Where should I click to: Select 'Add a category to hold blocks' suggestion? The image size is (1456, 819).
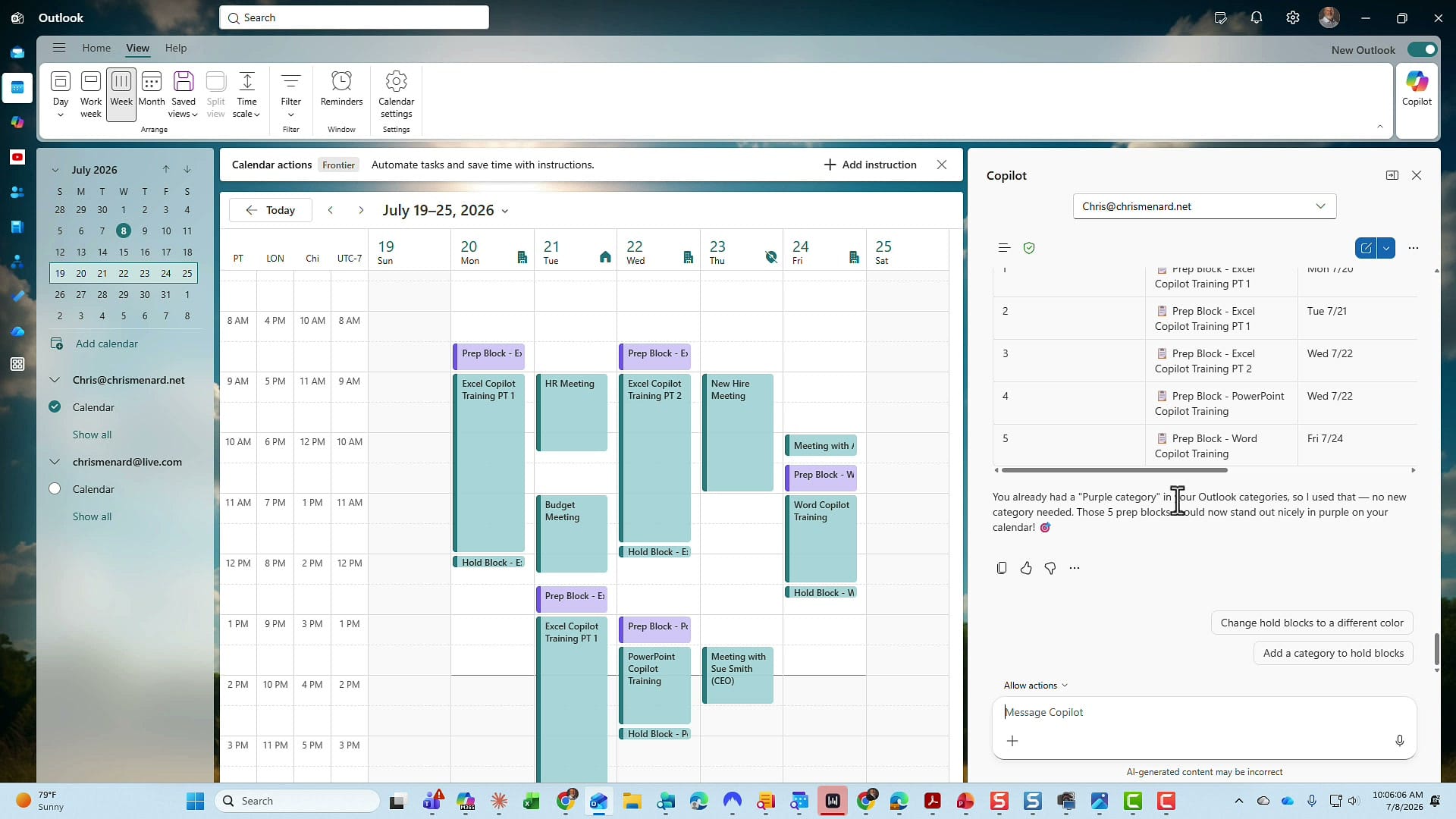point(1333,653)
